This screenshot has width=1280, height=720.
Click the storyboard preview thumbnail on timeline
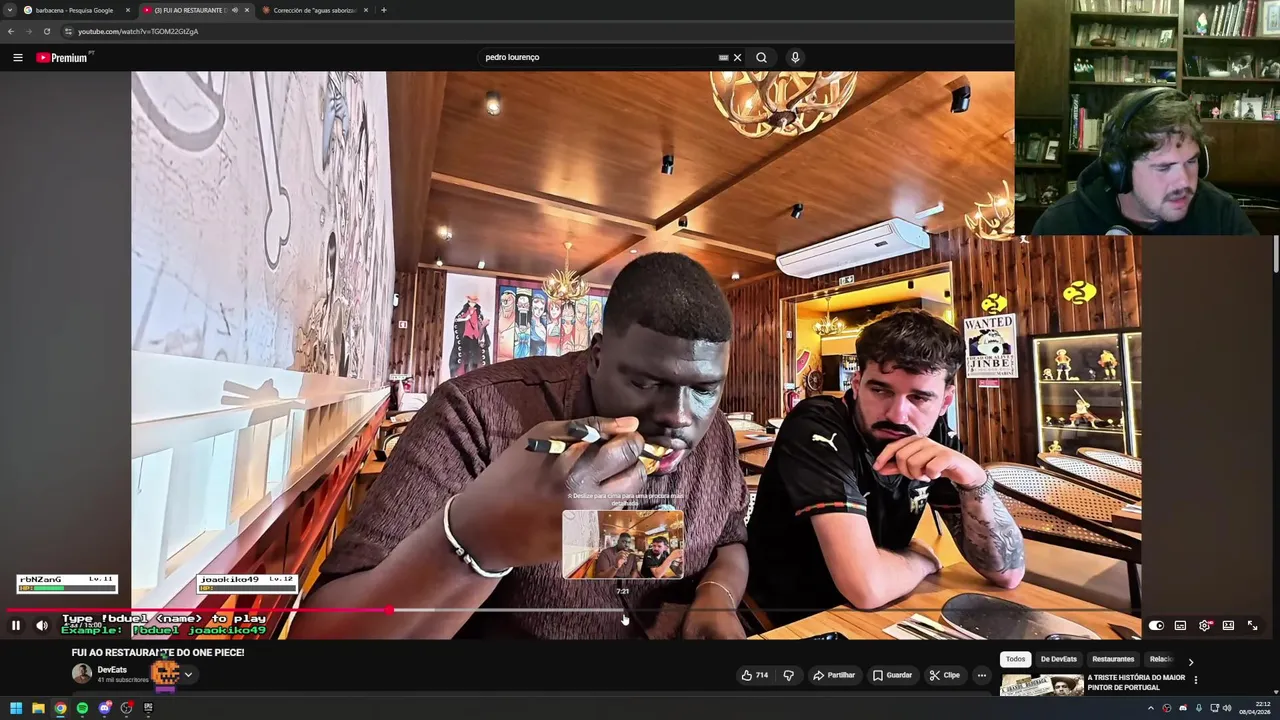point(623,545)
